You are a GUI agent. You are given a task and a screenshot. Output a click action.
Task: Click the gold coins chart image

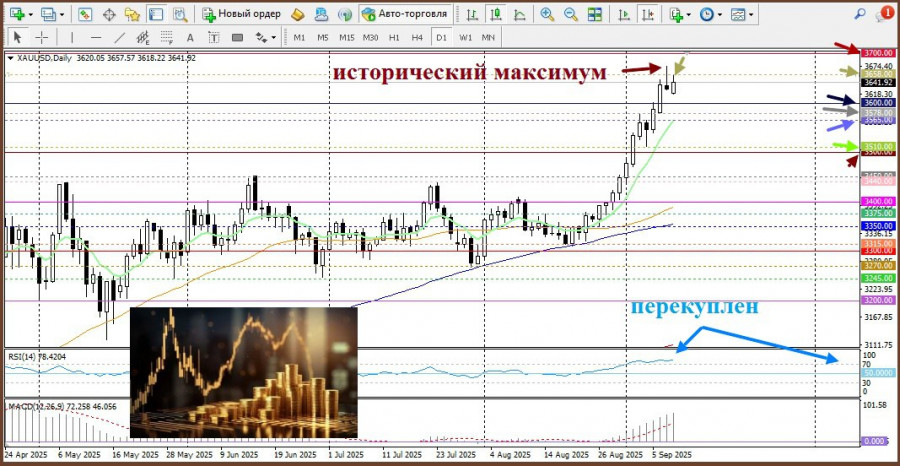243,372
